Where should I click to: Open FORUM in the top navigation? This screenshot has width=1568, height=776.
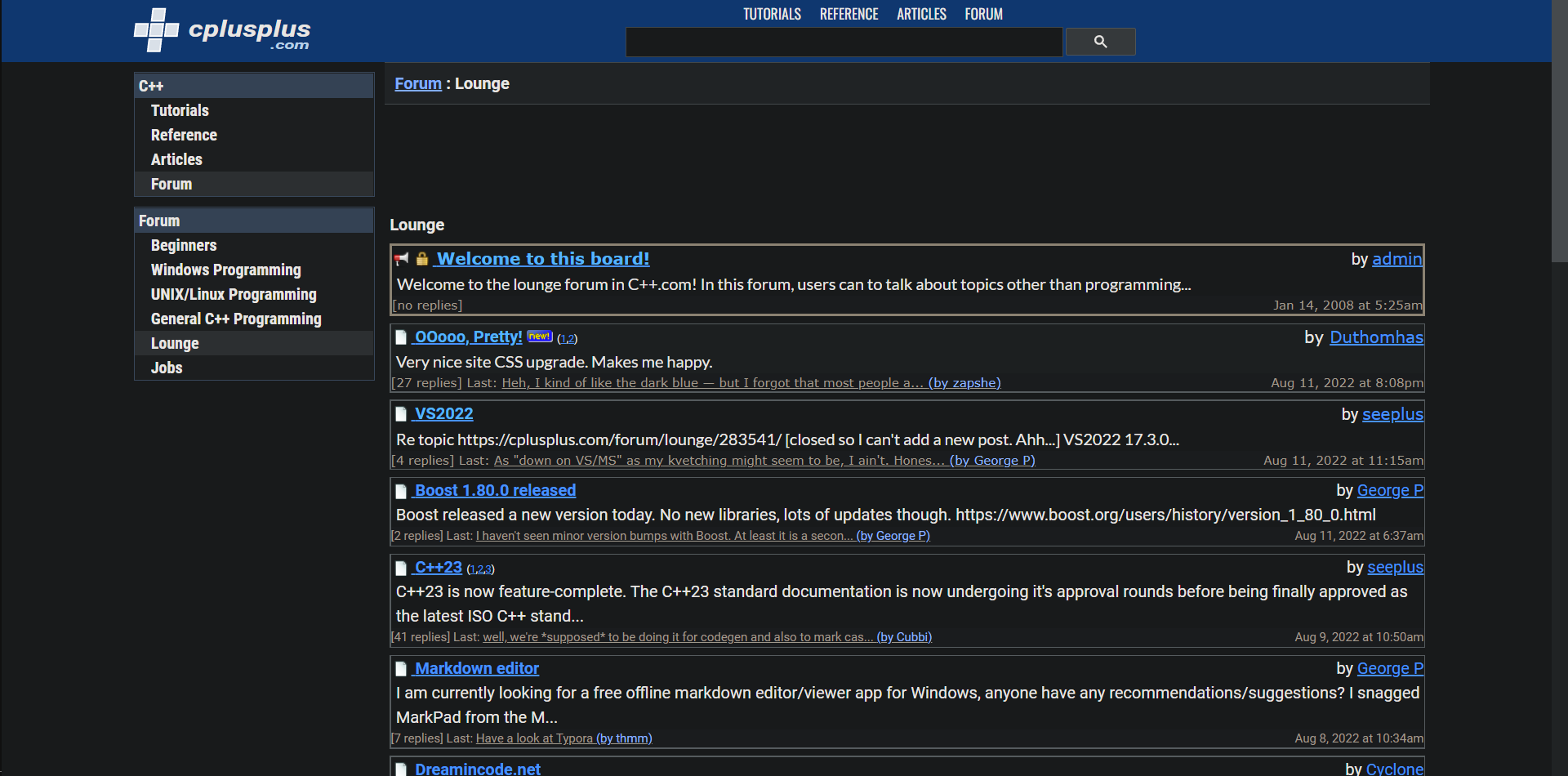(983, 14)
